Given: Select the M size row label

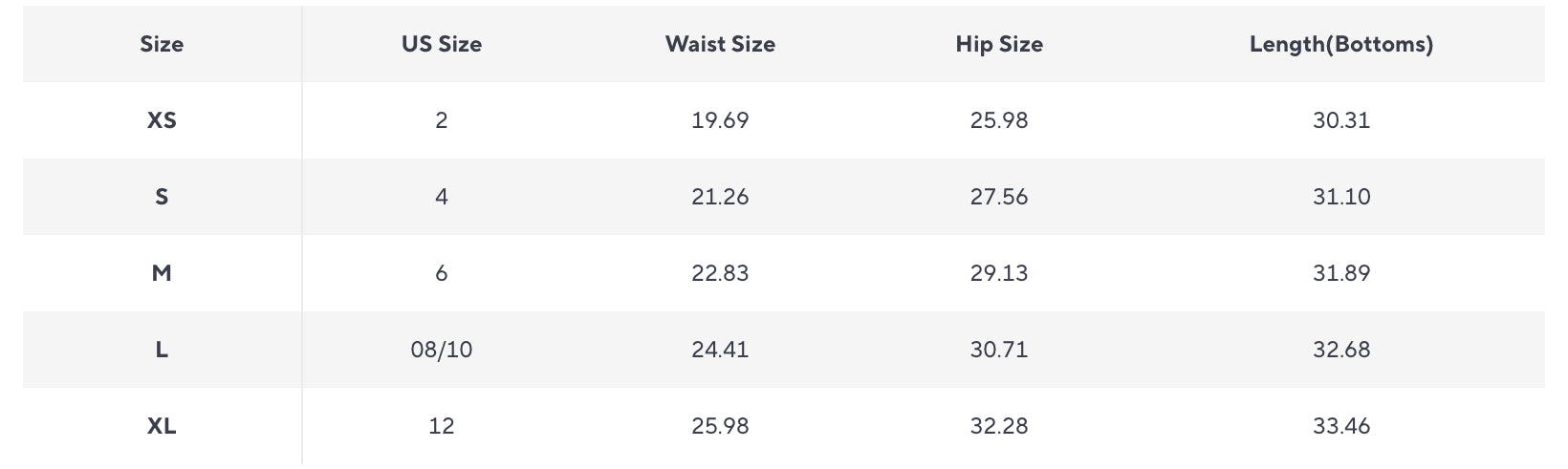Looking at the screenshot, I should coord(162,273).
